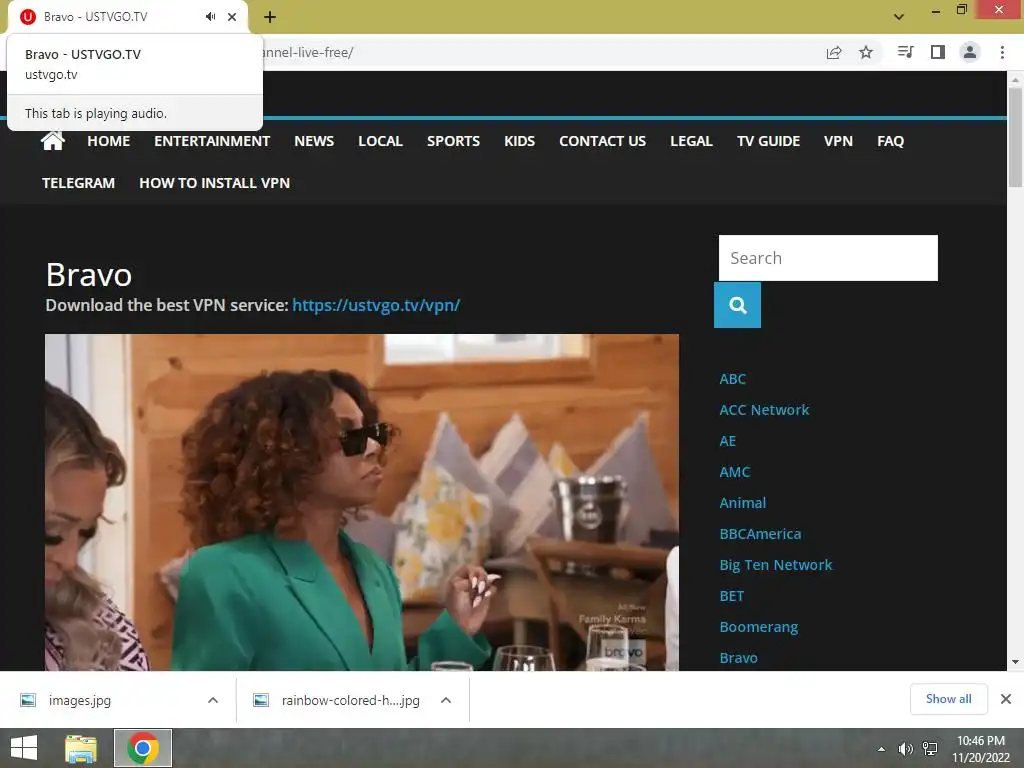This screenshot has height=768, width=1024.
Task: Open the ABC channel link
Action: (x=733, y=379)
